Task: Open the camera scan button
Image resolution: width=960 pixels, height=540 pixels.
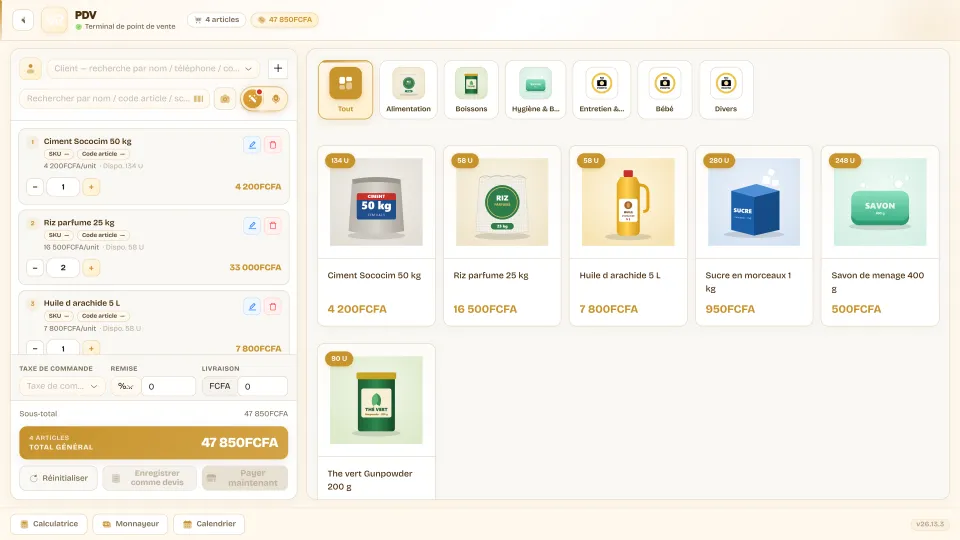Action: [x=225, y=99]
